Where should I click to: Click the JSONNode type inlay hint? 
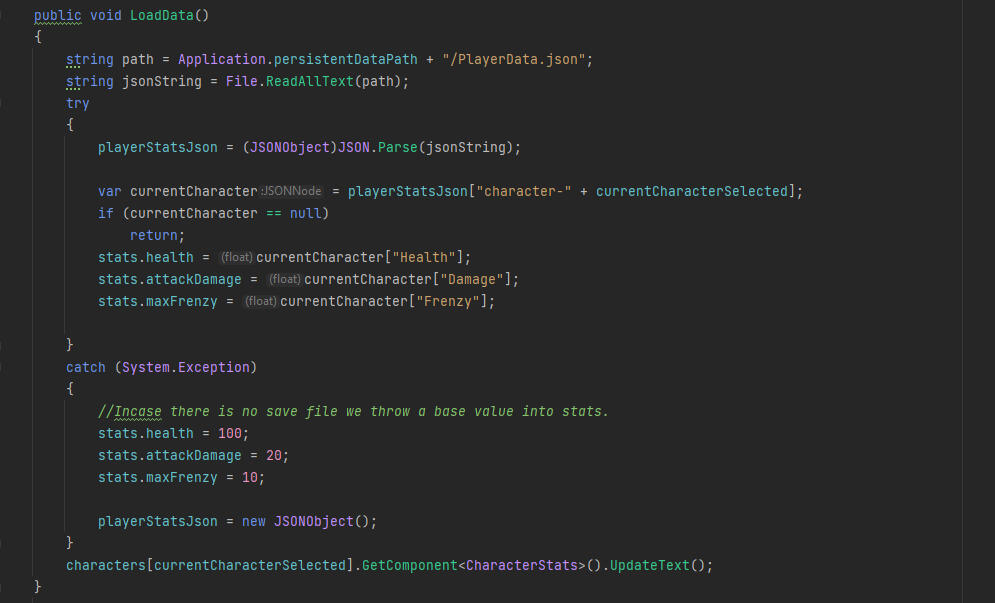tap(292, 191)
